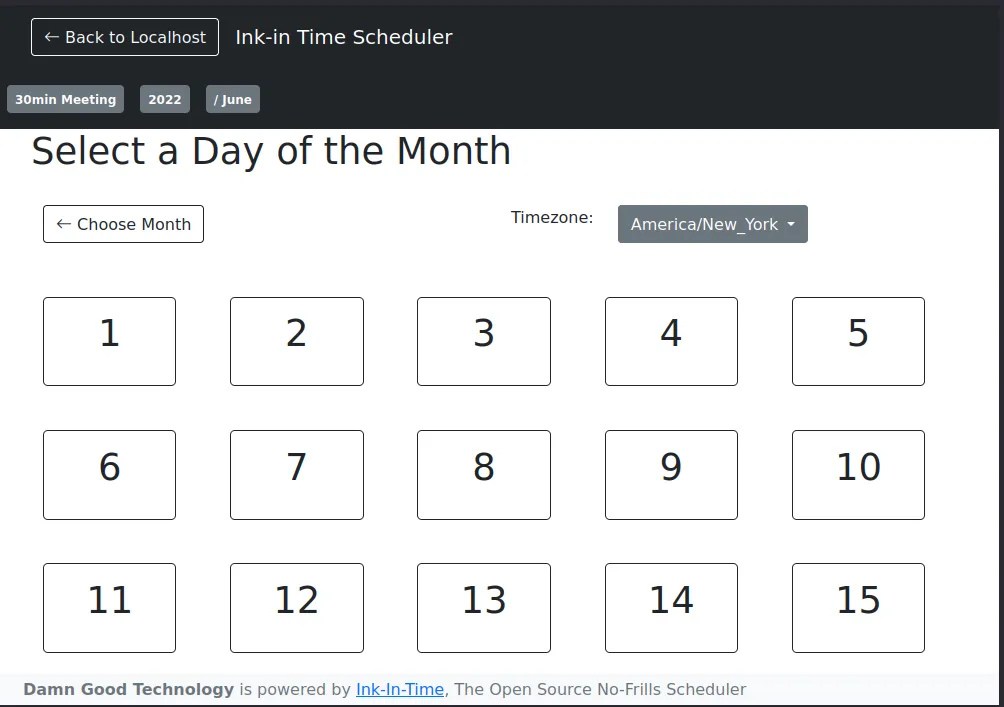
Task: Open the Ink-In-Time footer link
Action: tap(399, 689)
